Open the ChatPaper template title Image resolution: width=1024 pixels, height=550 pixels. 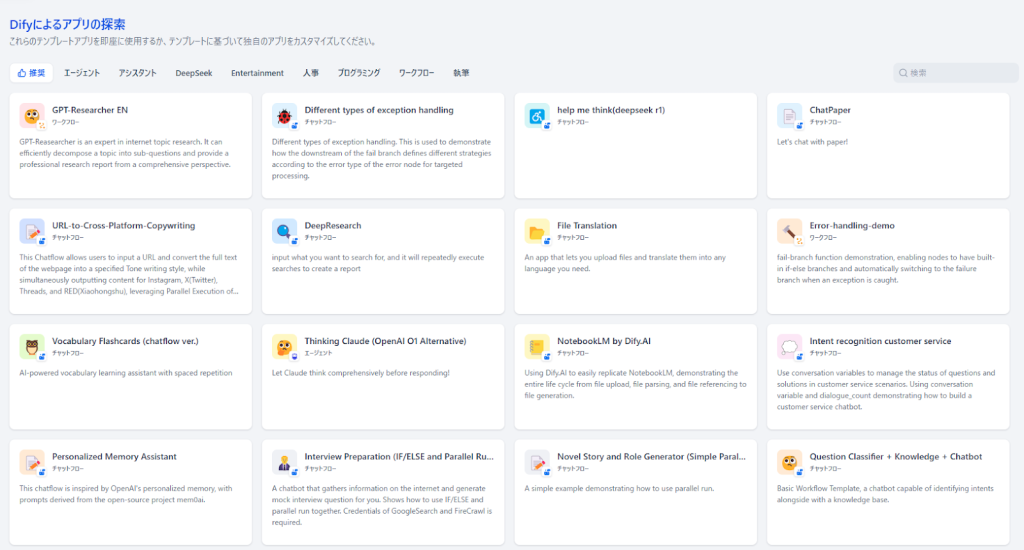pos(830,110)
